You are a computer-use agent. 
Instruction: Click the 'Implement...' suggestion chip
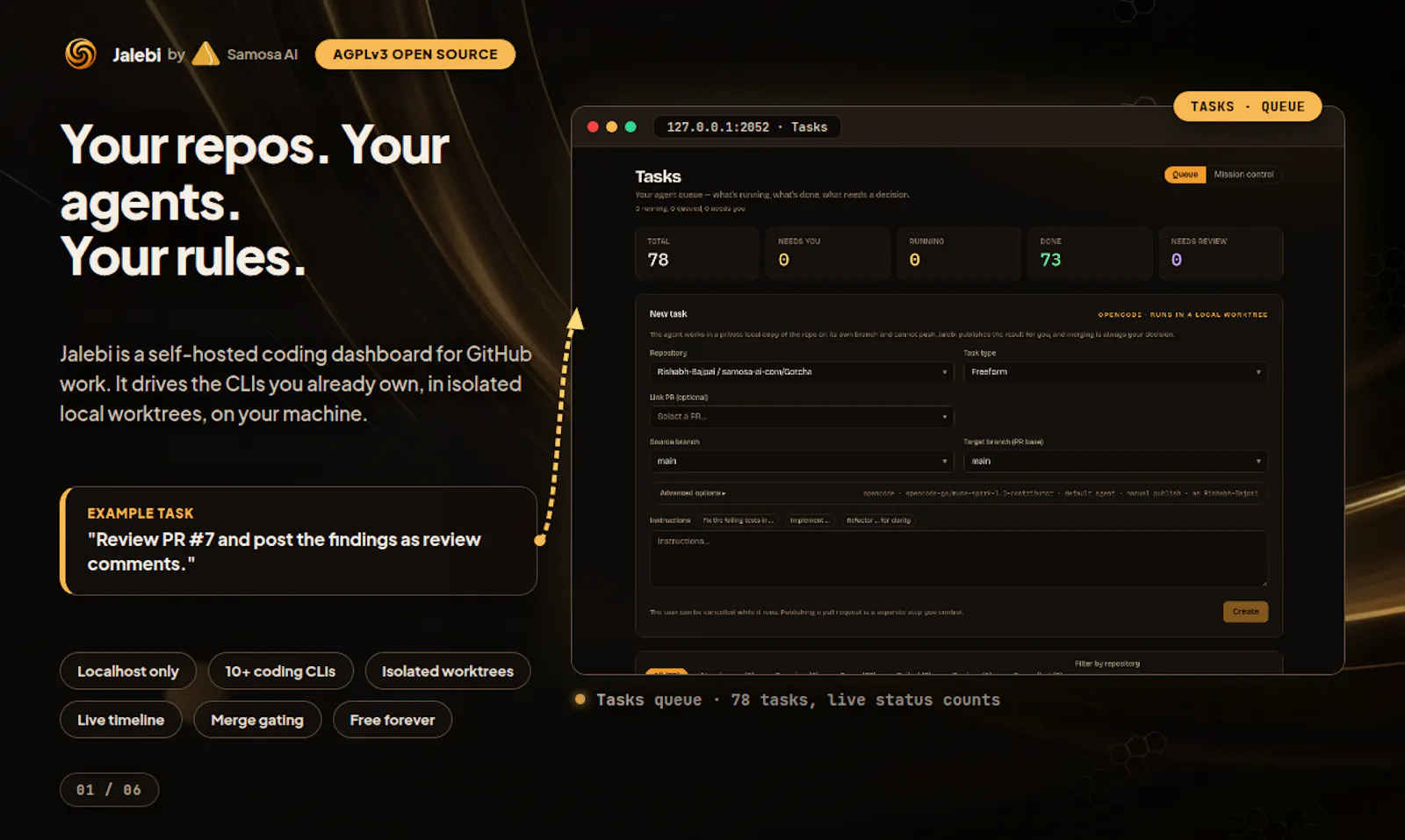click(809, 521)
